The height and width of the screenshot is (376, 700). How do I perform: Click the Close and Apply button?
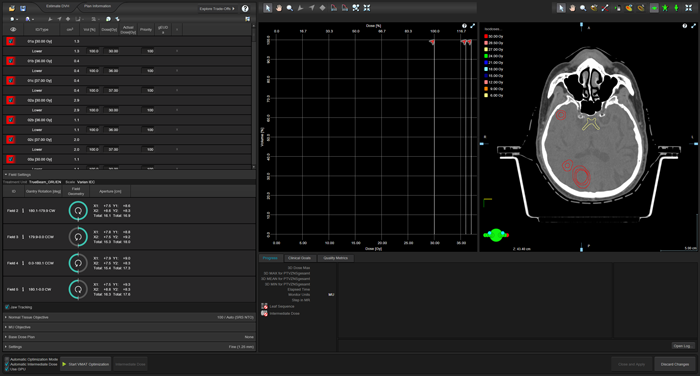[x=631, y=364]
